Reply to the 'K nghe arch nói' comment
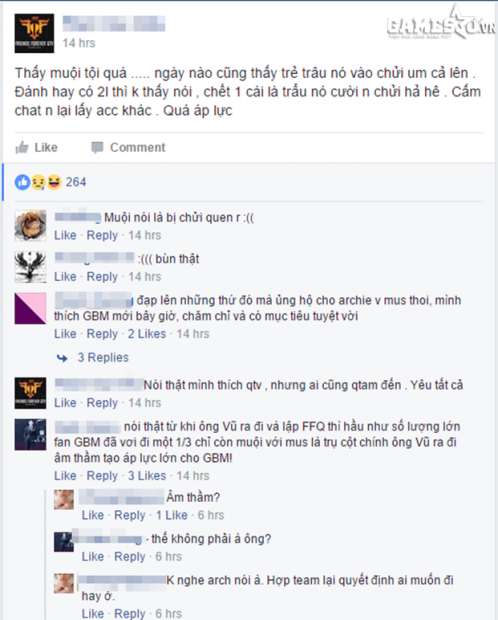The width and height of the screenshot is (498, 620). (130, 614)
